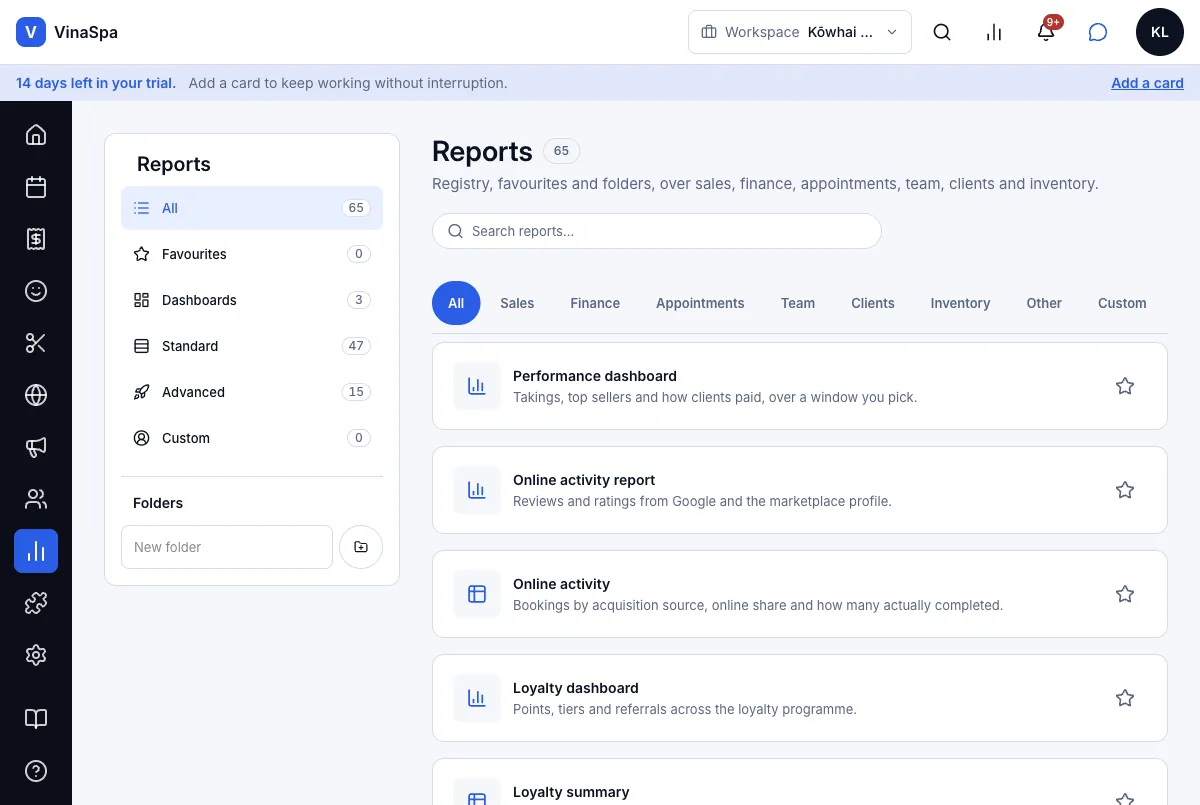Click '14 days left in your trial.' text
This screenshot has height=805, width=1200.
click(x=96, y=83)
